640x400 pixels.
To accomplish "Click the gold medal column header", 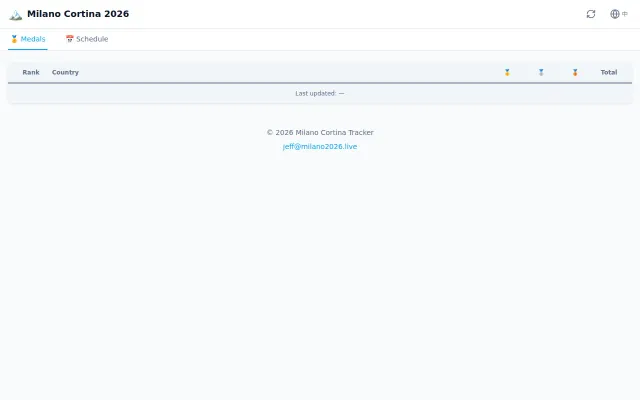I will point(507,72).
